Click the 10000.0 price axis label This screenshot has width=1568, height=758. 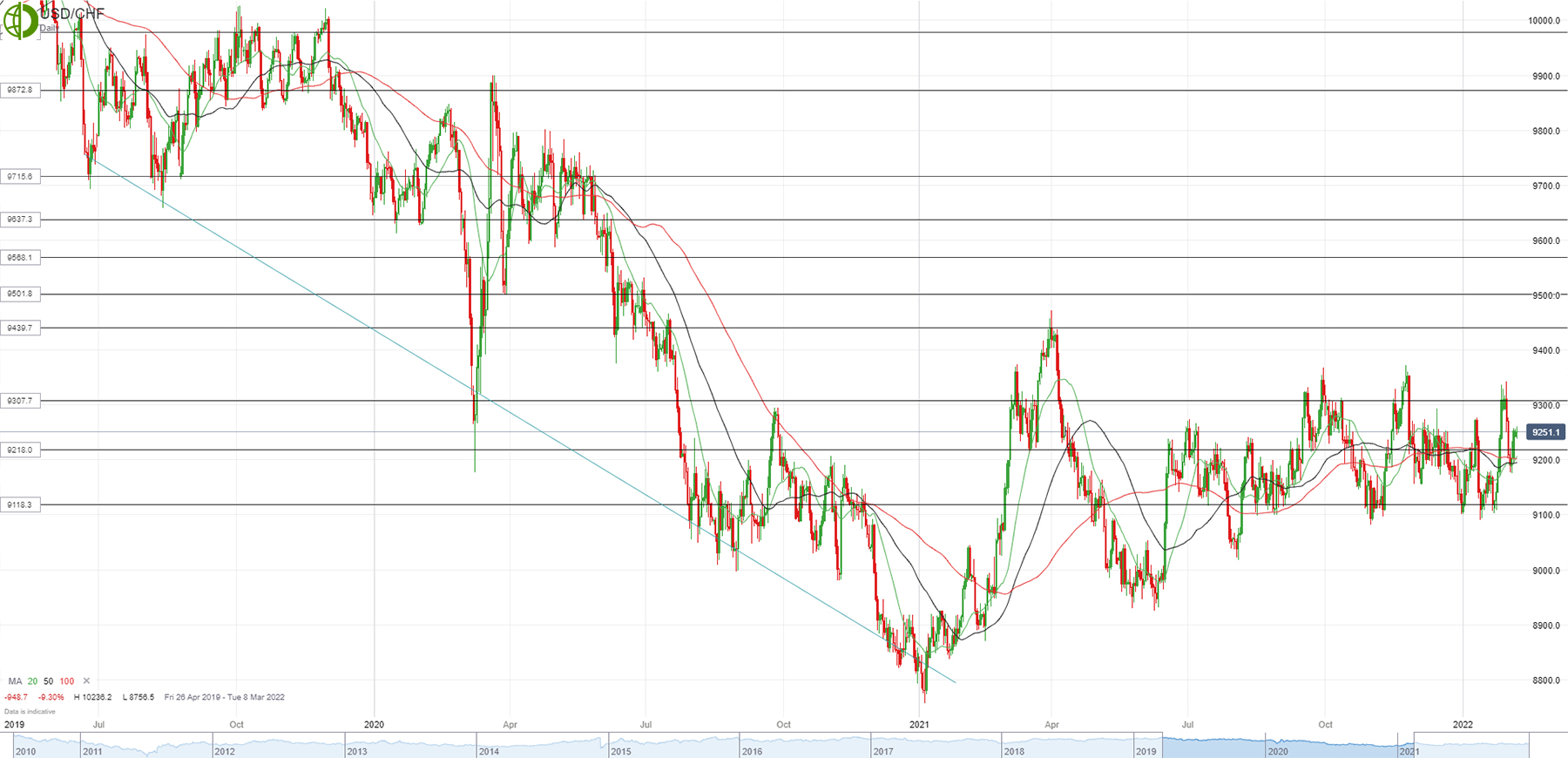tap(1544, 21)
